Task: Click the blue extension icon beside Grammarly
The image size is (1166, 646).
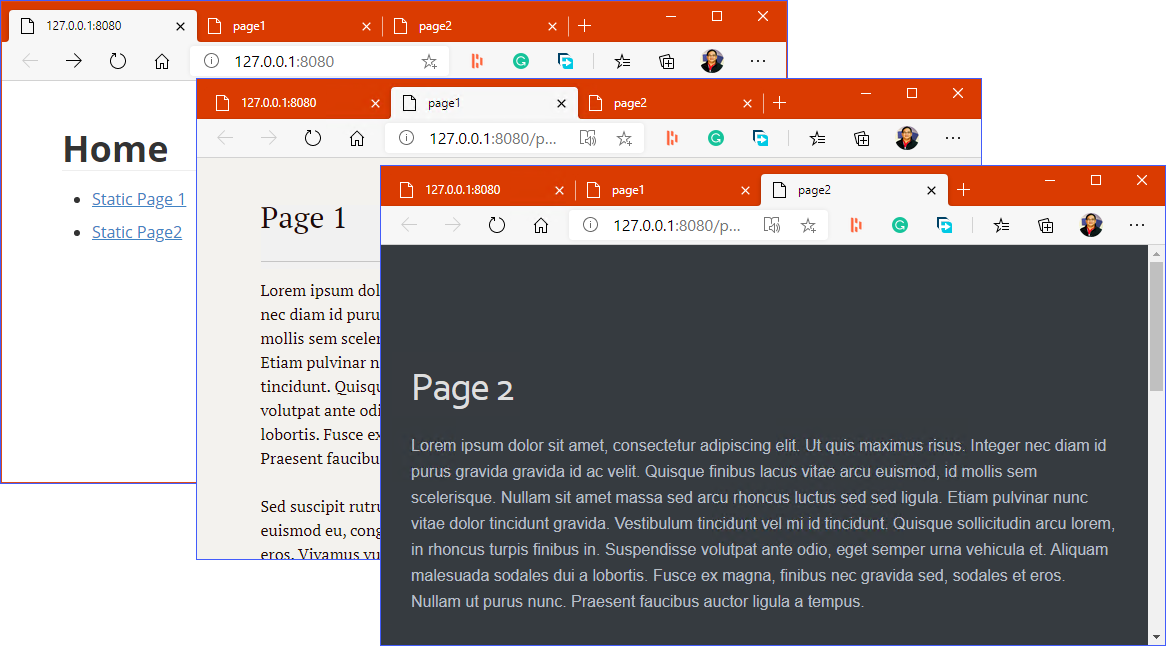Action: pos(944,225)
